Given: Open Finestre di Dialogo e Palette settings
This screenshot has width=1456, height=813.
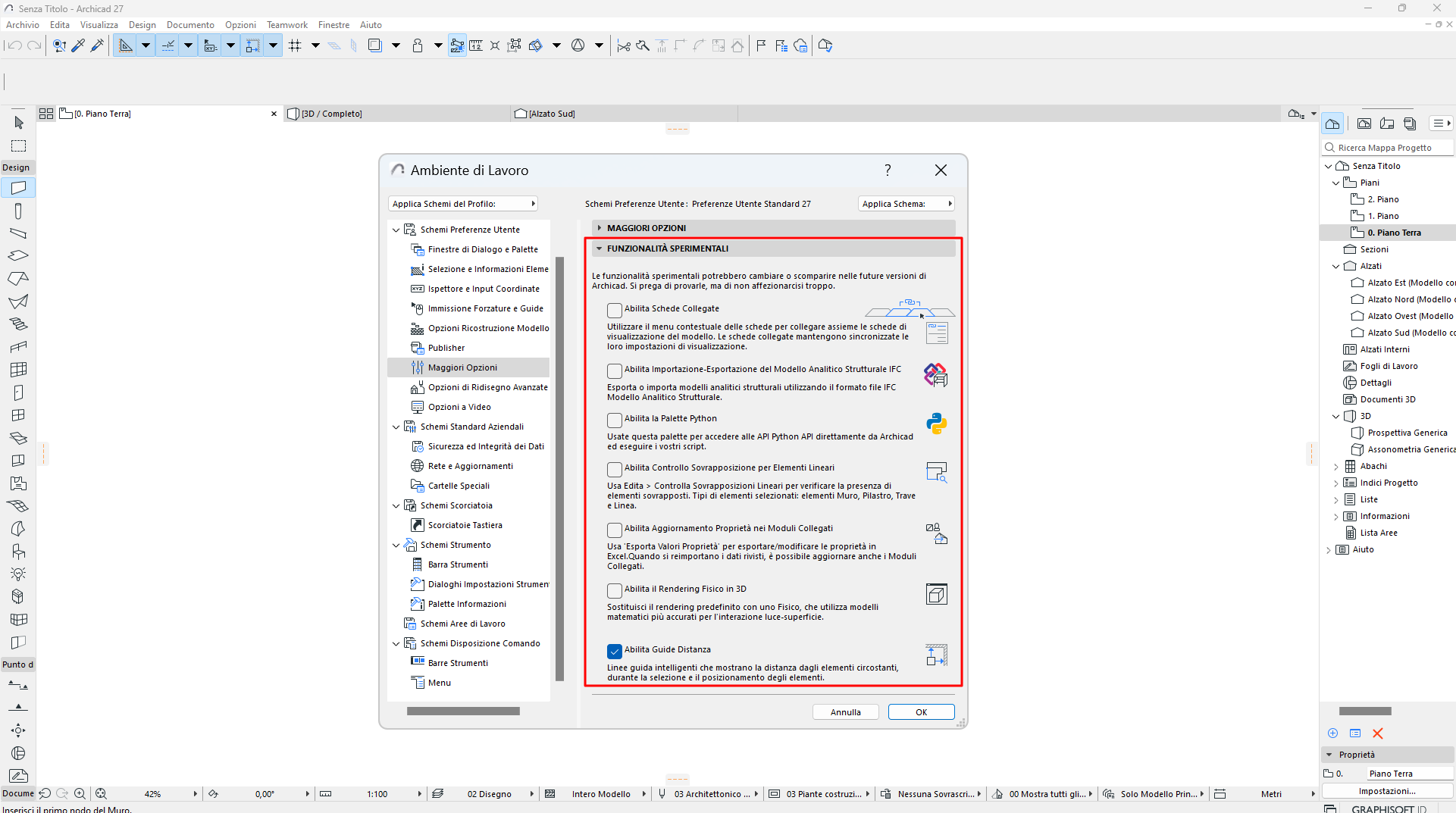Looking at the screenshot, I should coord(483,249).
